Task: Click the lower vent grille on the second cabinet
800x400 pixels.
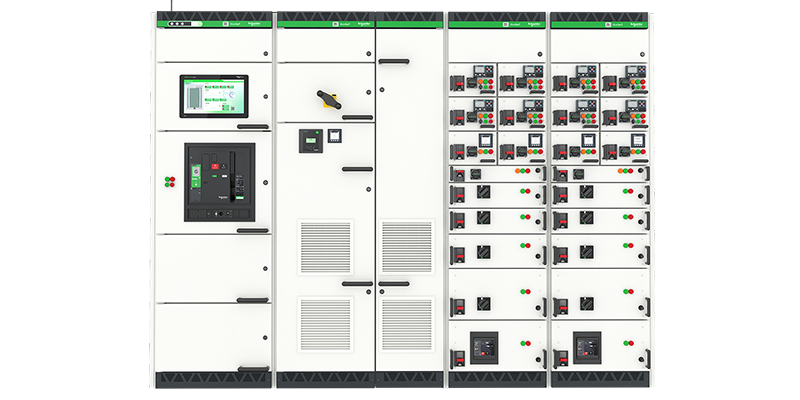Action: click(x=326, y=324)
